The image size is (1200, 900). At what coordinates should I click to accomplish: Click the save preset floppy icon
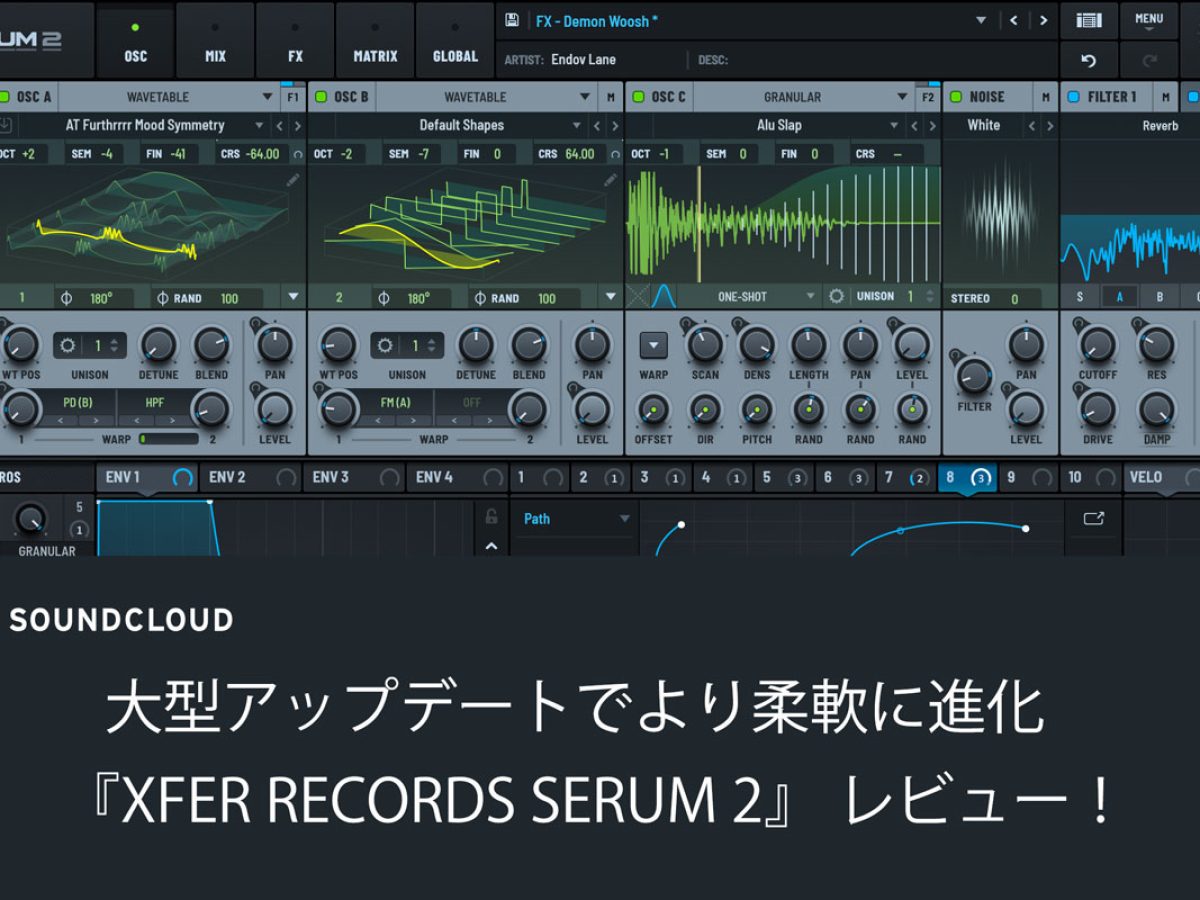512,20
